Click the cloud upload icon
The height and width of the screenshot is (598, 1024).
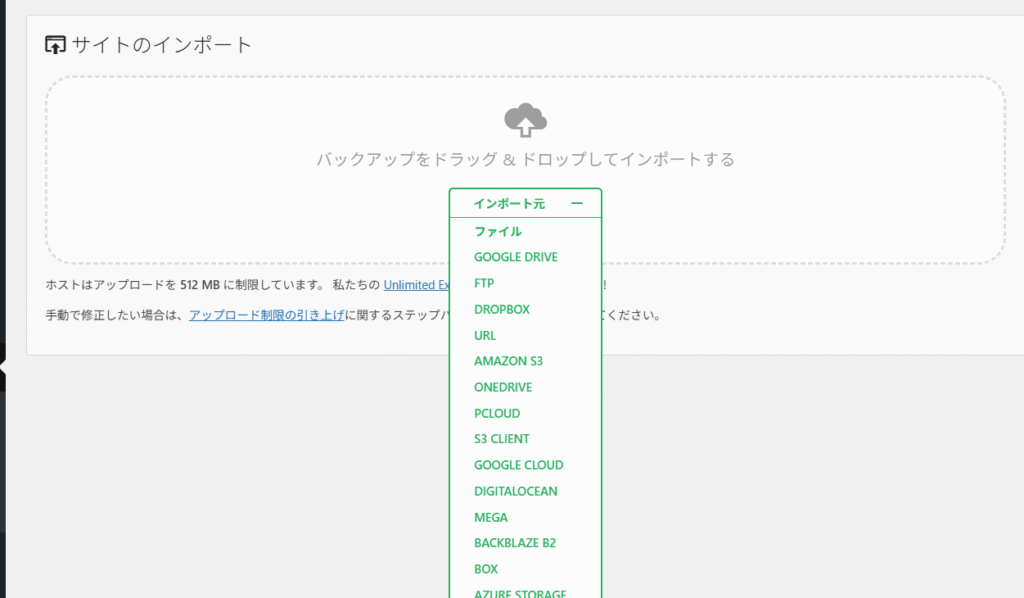(x=525, y=120)
